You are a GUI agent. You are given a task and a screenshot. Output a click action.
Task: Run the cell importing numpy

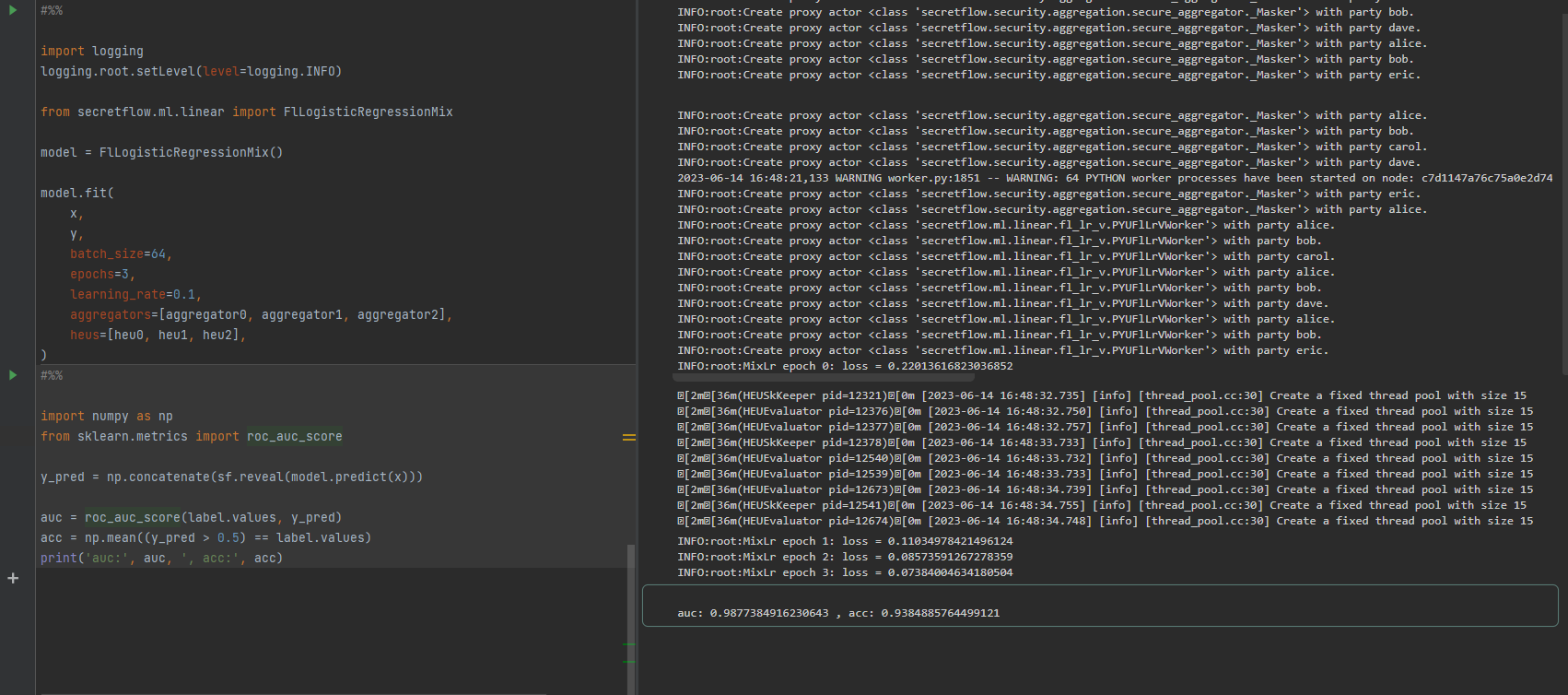[13, 375]
